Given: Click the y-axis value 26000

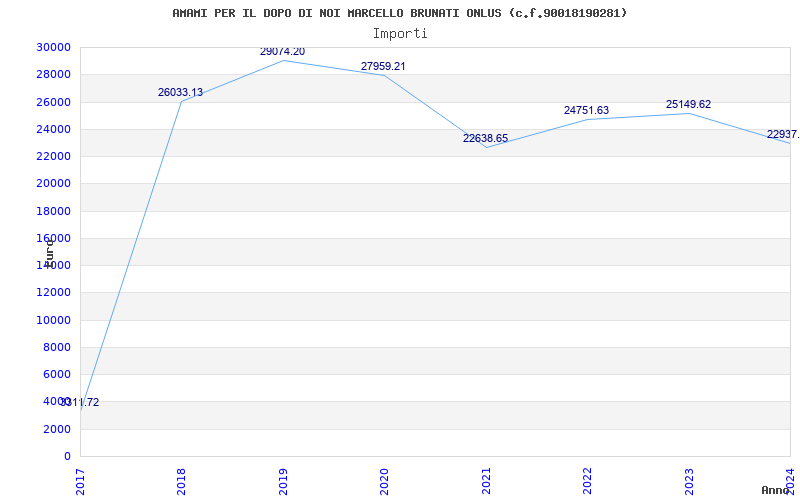Looking at the screenshot, I should coord(53,102).
